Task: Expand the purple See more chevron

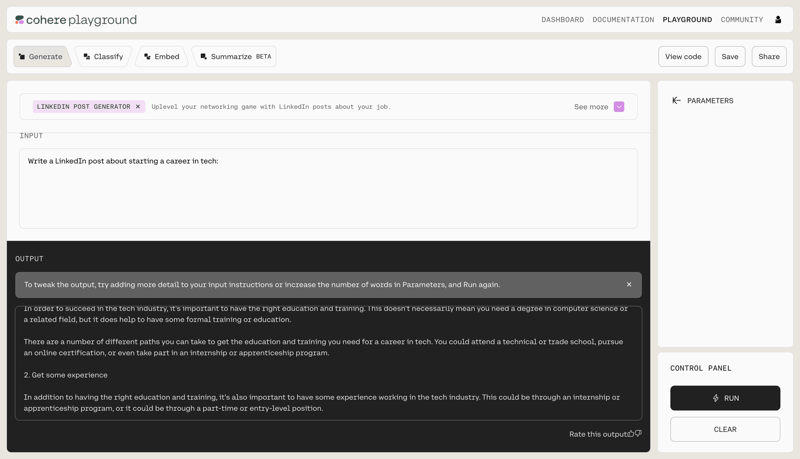Action: pyautogui.click(x=619, y=107)
